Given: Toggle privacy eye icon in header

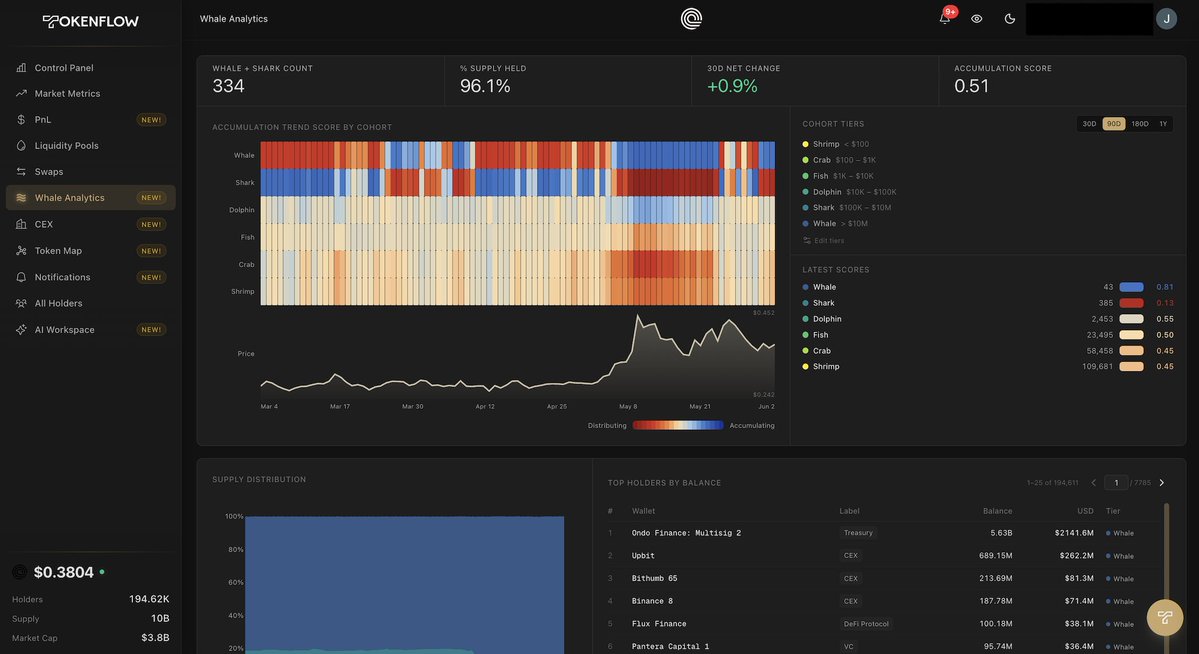Looking at the screenshot, I should pyautogui.click(x=976, y=18).
